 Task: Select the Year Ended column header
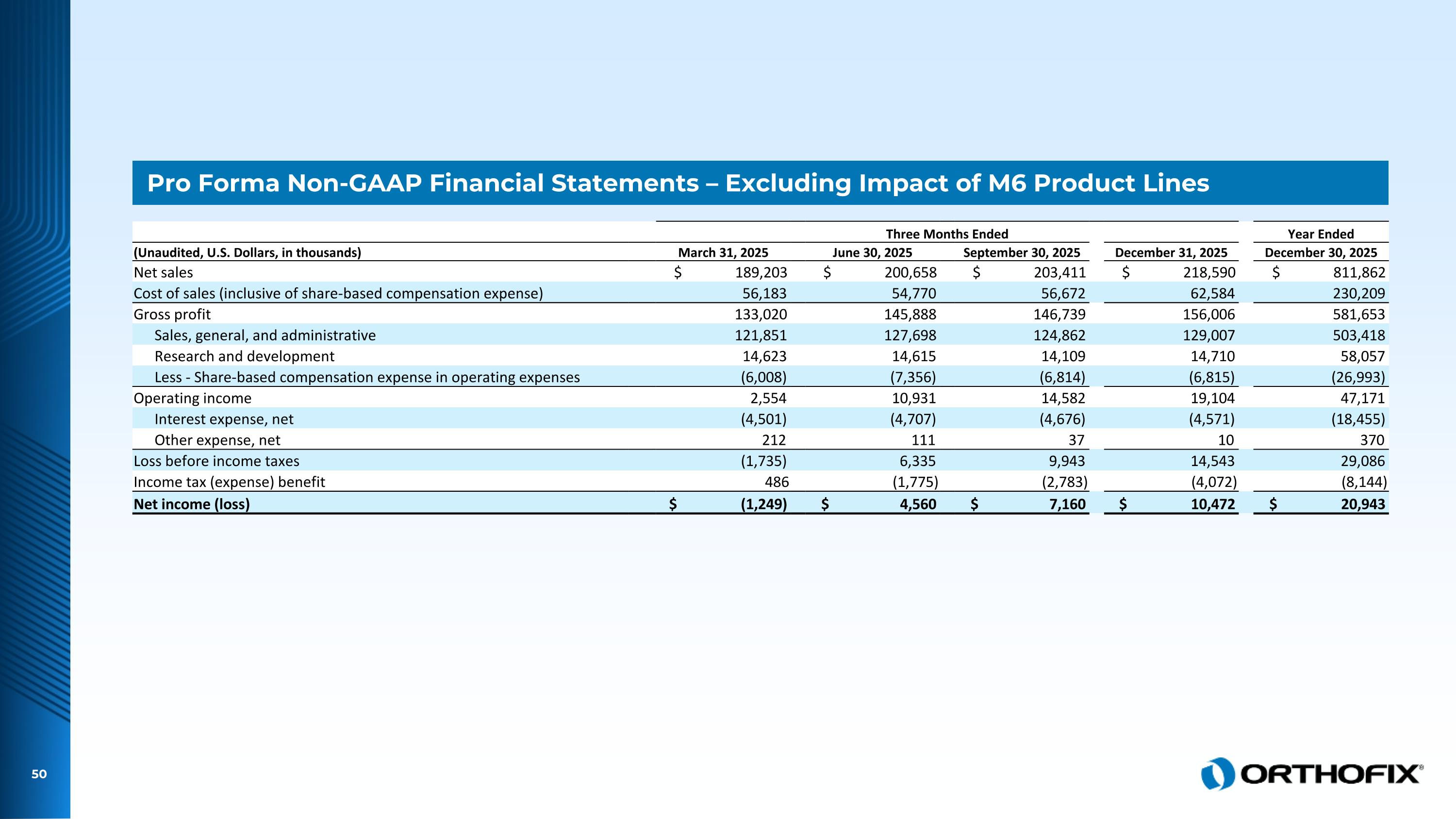tap(1320, 234)
